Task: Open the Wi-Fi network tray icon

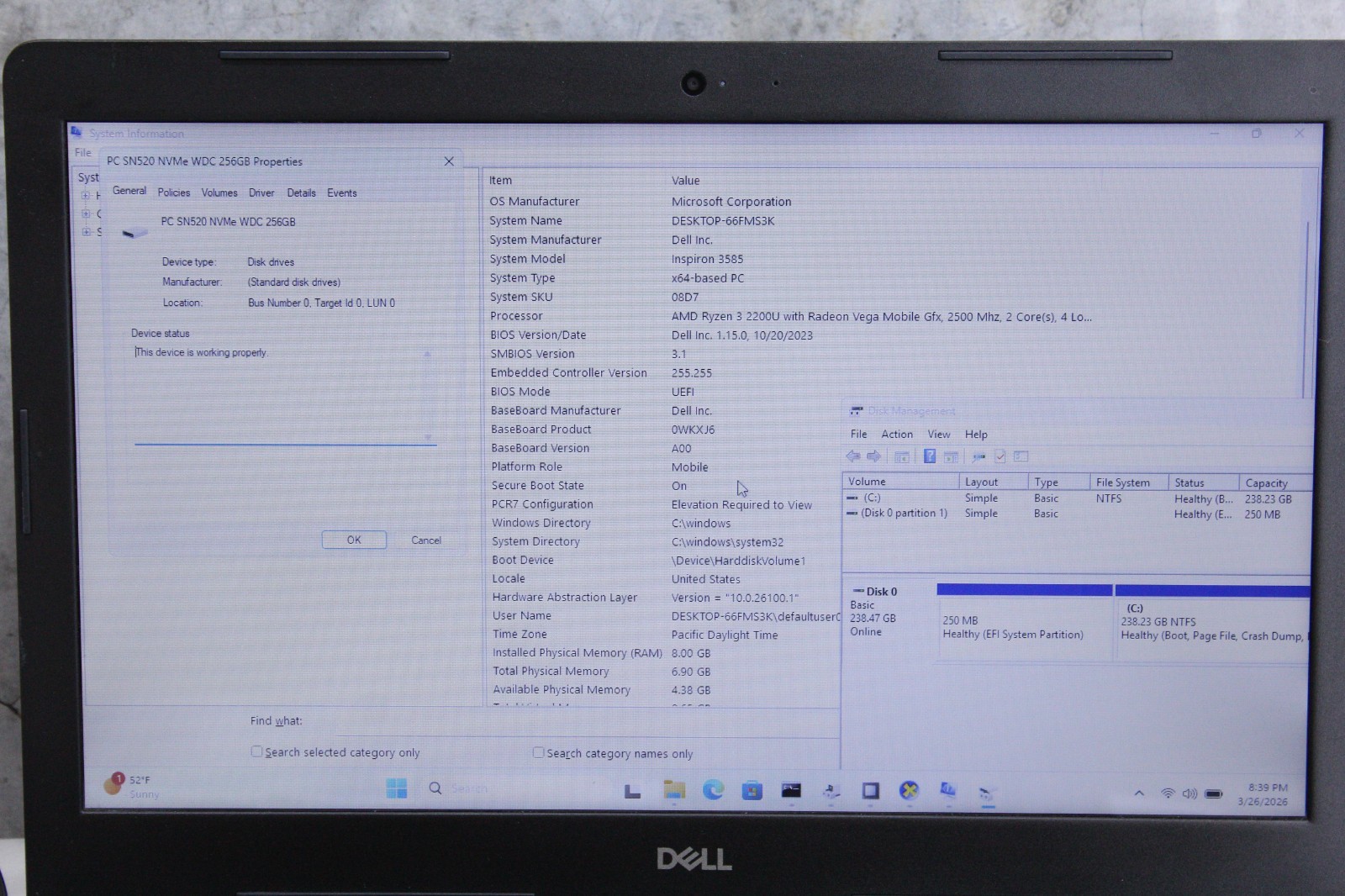Action: click(1168, 793)
